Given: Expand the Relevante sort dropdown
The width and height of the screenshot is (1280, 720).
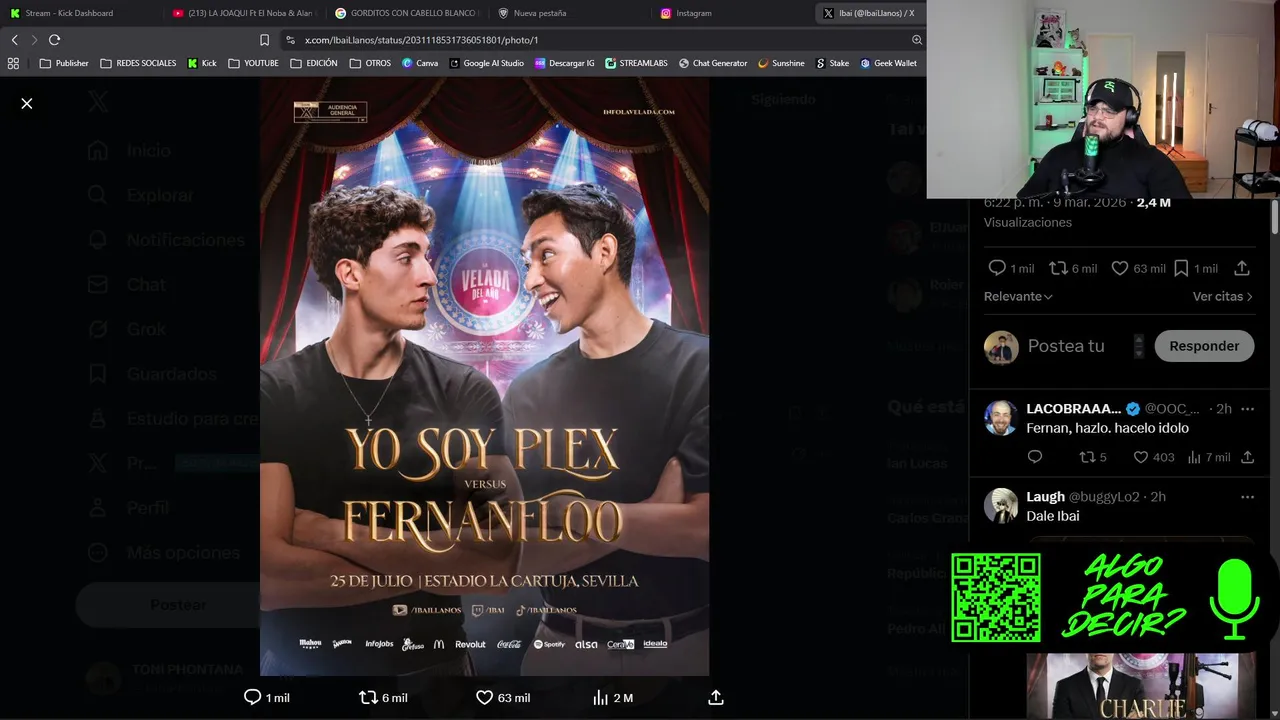Looking at the screenshot, I should pos(1018,296).
